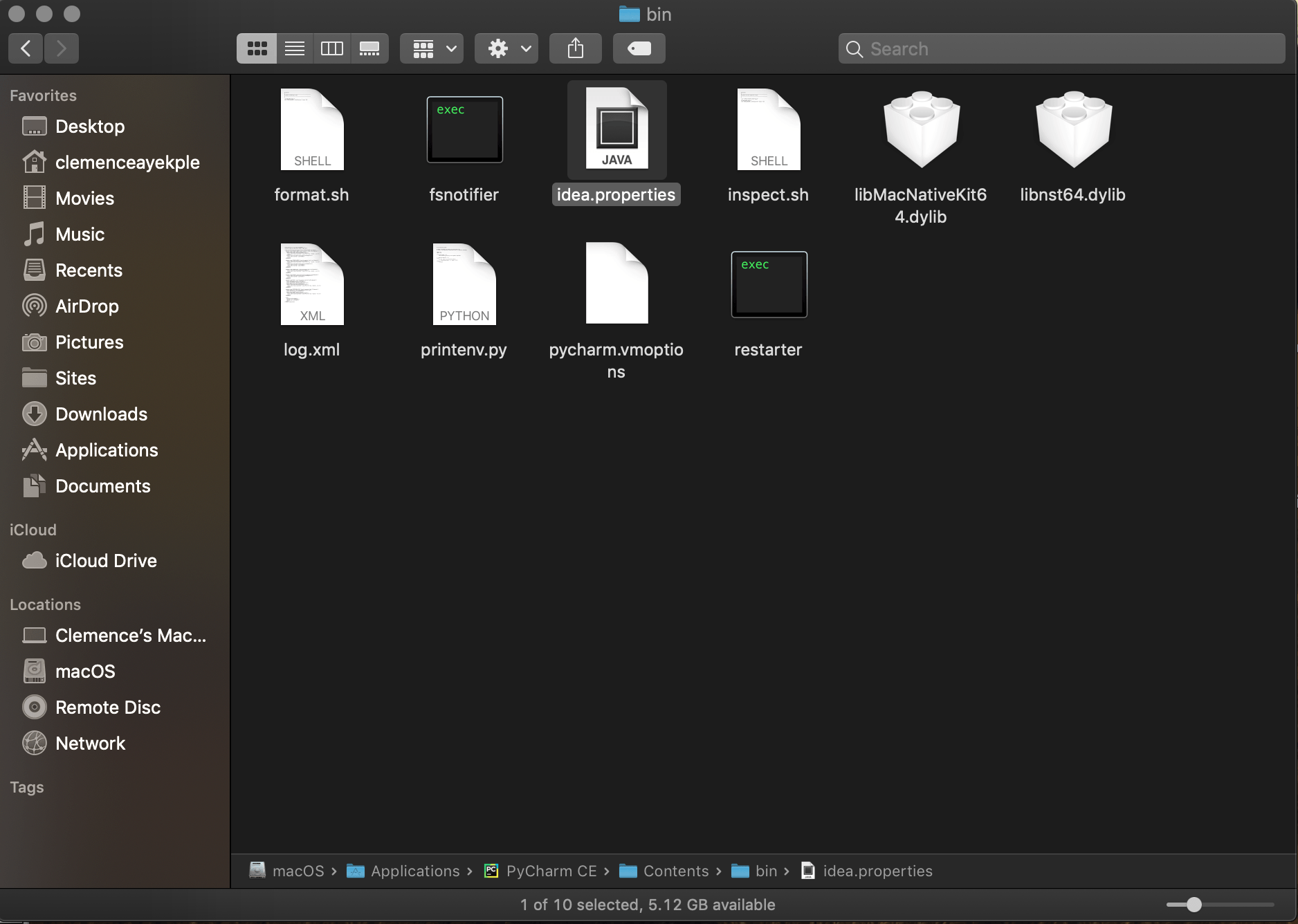1298x924 pixels.
Task: Select the log.xml file icon
Action: [312, 284]
